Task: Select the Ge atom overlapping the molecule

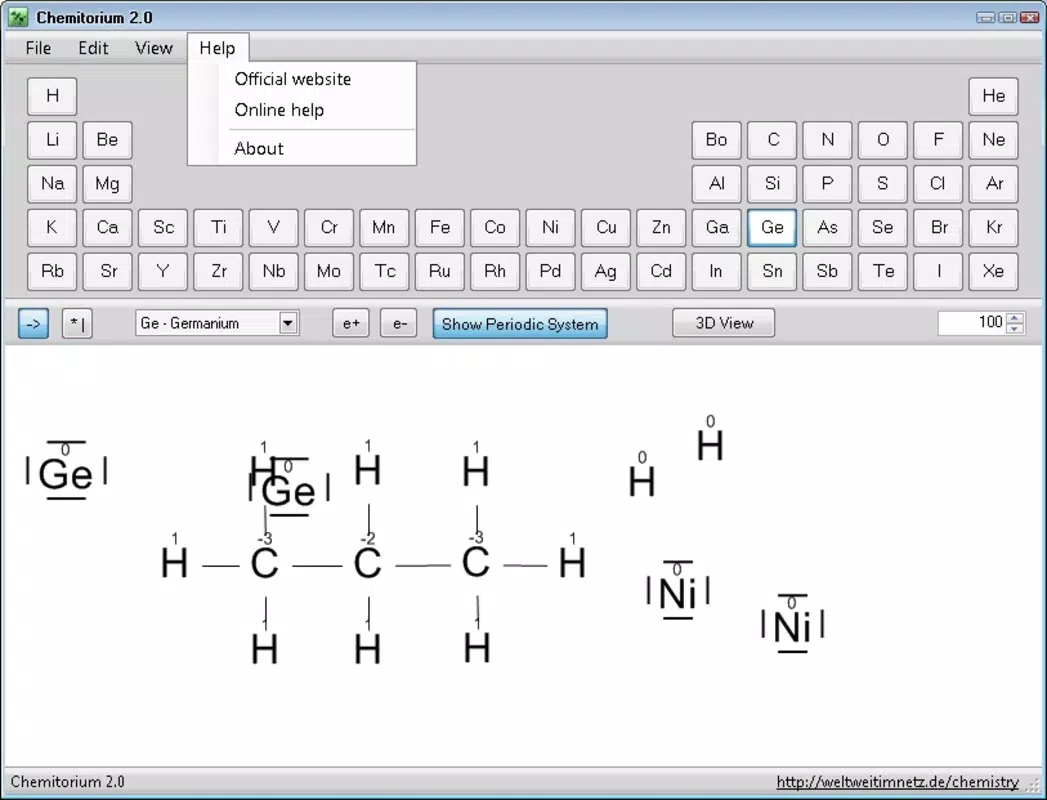Action: (x=288, y=491)
